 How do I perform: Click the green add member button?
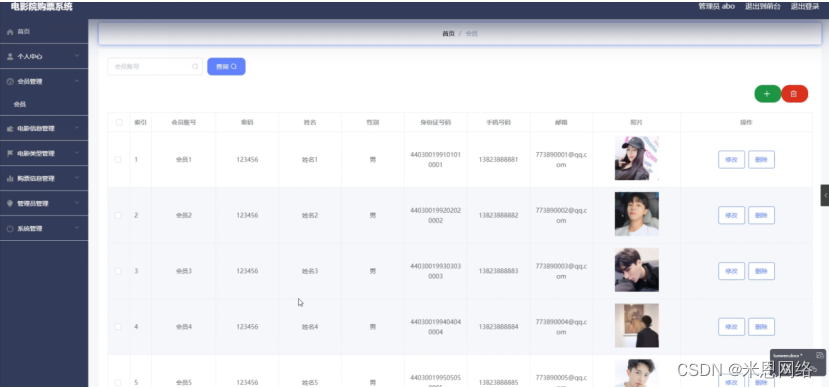(767, 94)
